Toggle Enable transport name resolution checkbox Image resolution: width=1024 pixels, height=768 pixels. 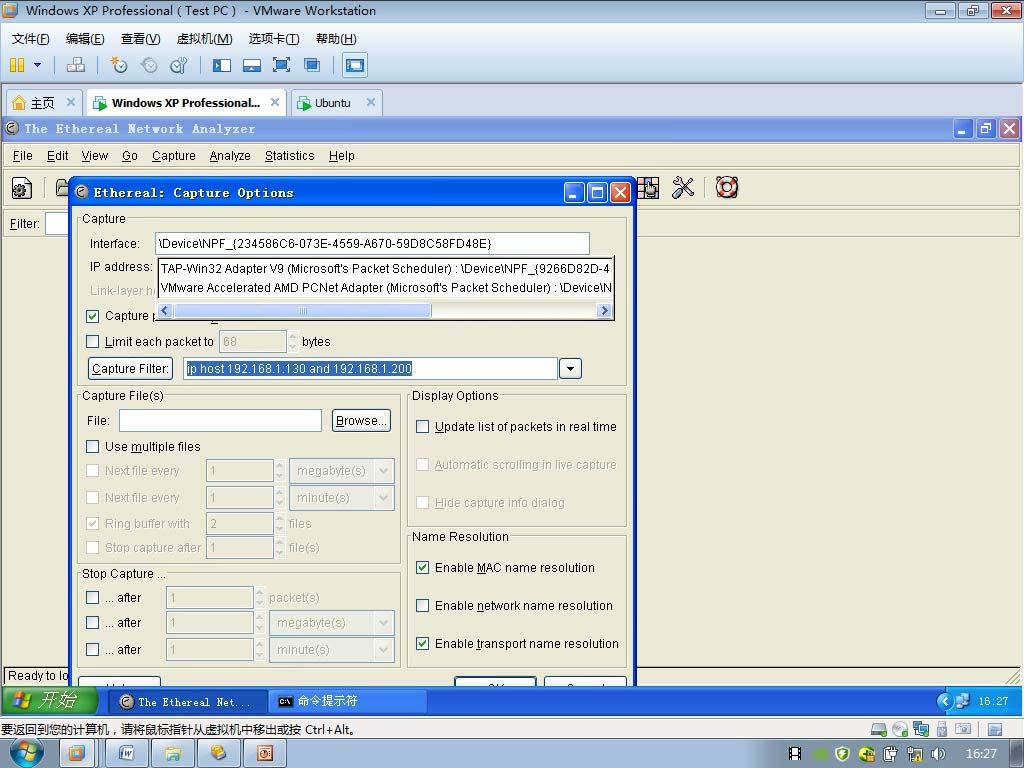[423, 643]
